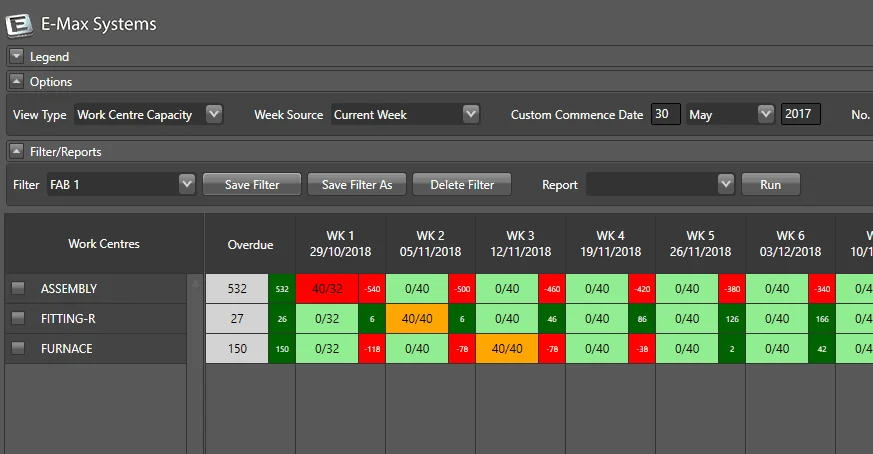Click the WK 6 03/12/2018 header

point(791,244)
